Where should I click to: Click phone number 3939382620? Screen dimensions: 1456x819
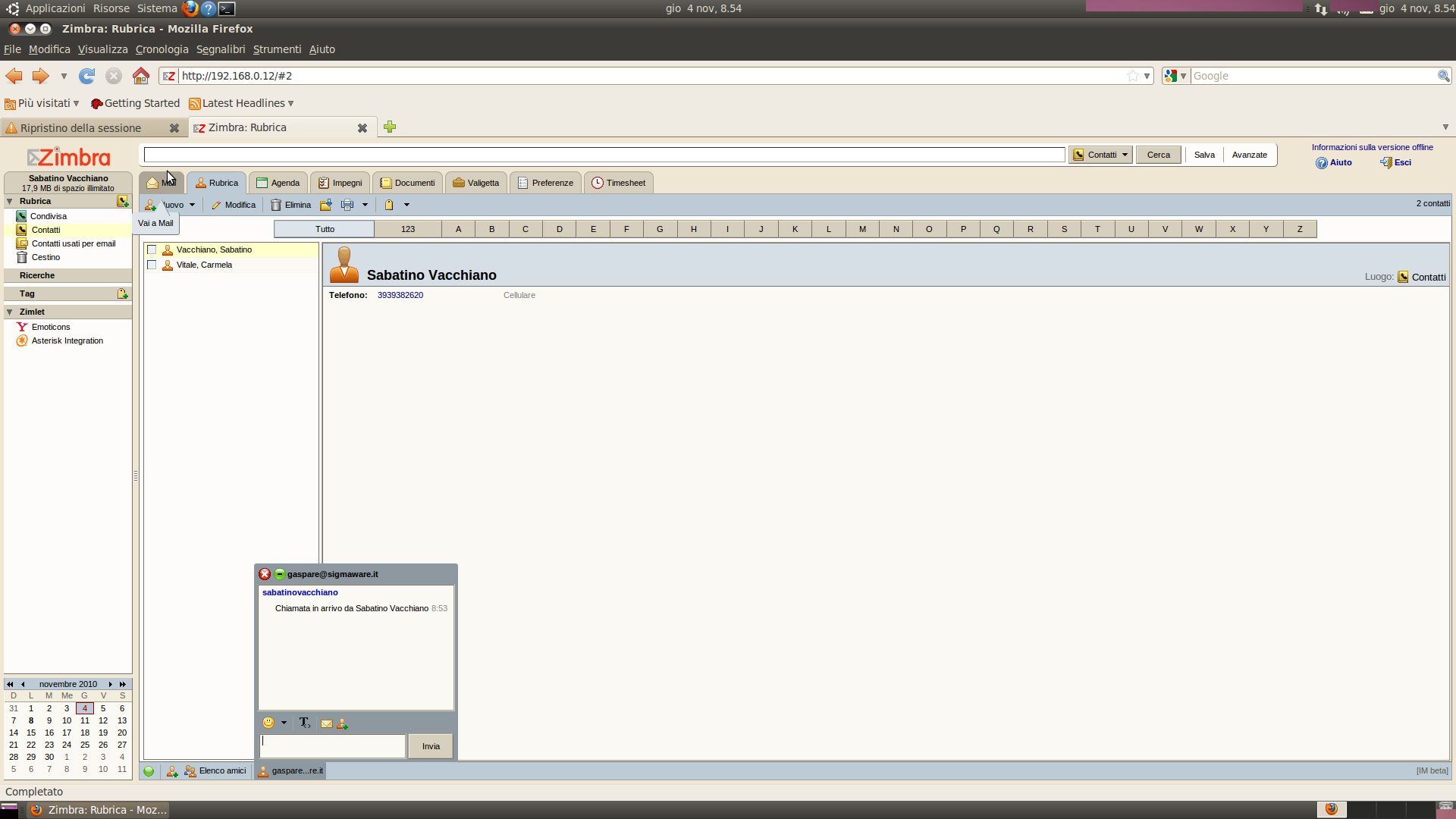400,296
